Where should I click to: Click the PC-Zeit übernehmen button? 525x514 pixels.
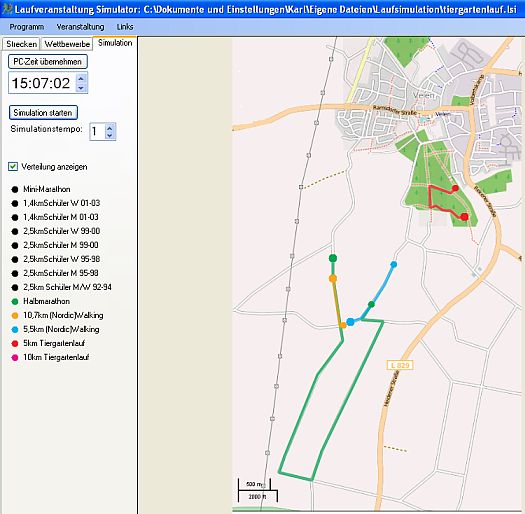pyautogui.click(x=48, y=62)
